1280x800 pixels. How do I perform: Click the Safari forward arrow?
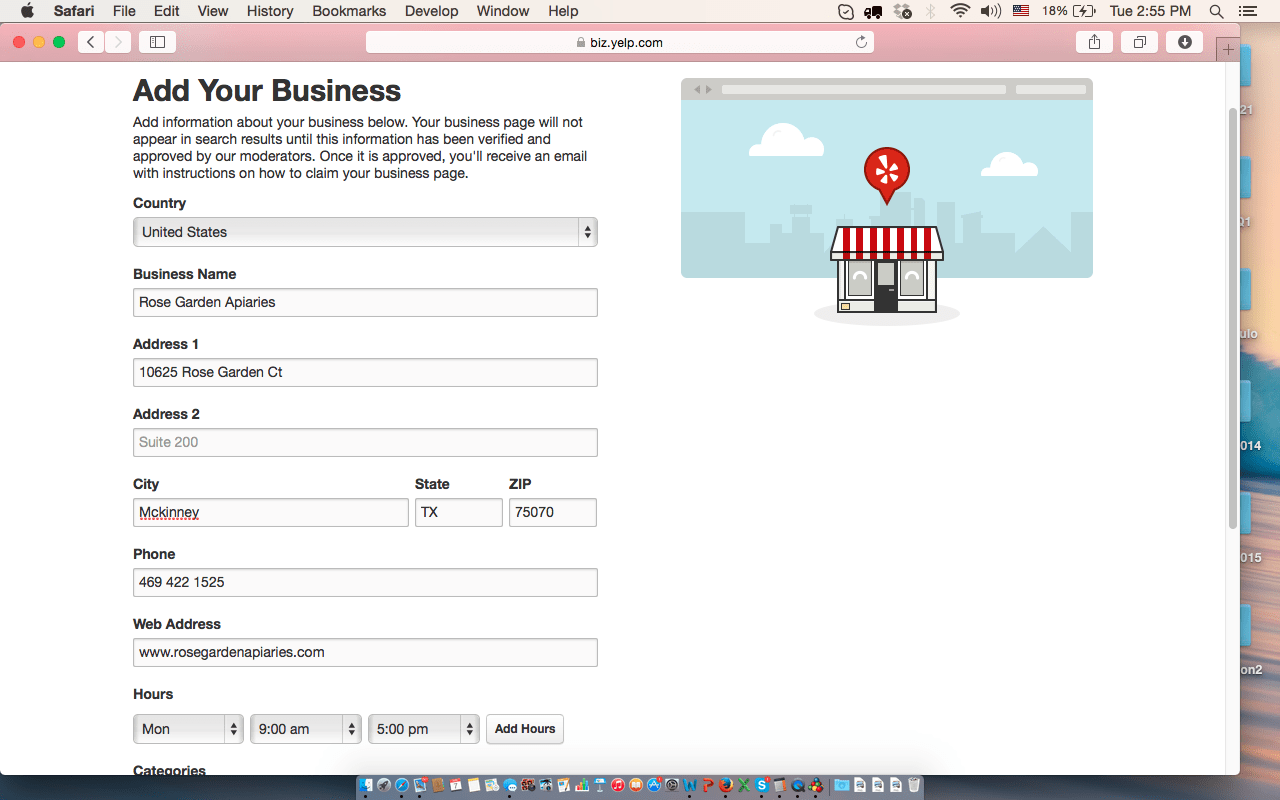(118, 42)
